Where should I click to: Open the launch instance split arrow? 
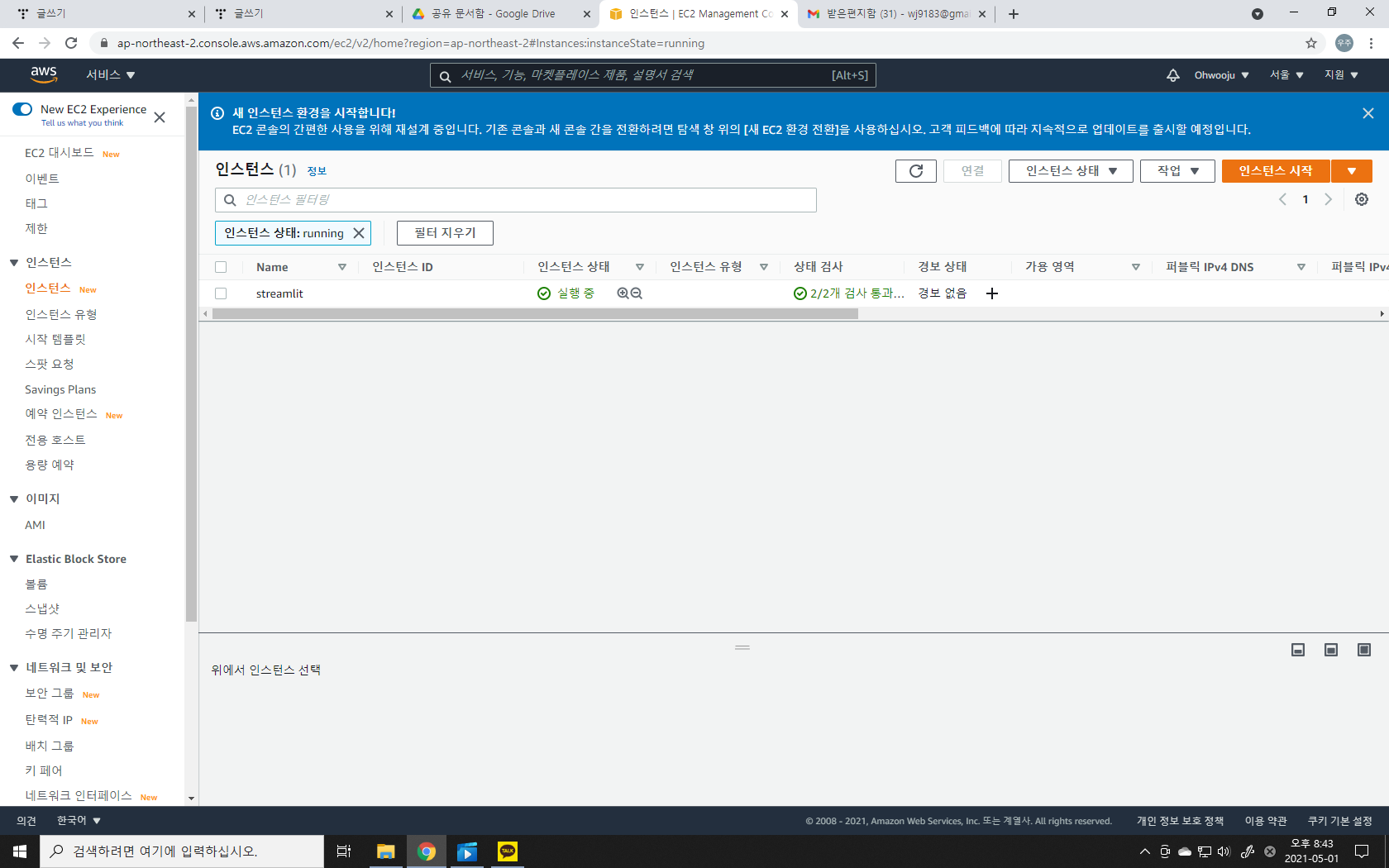[x=1352, y=171]
